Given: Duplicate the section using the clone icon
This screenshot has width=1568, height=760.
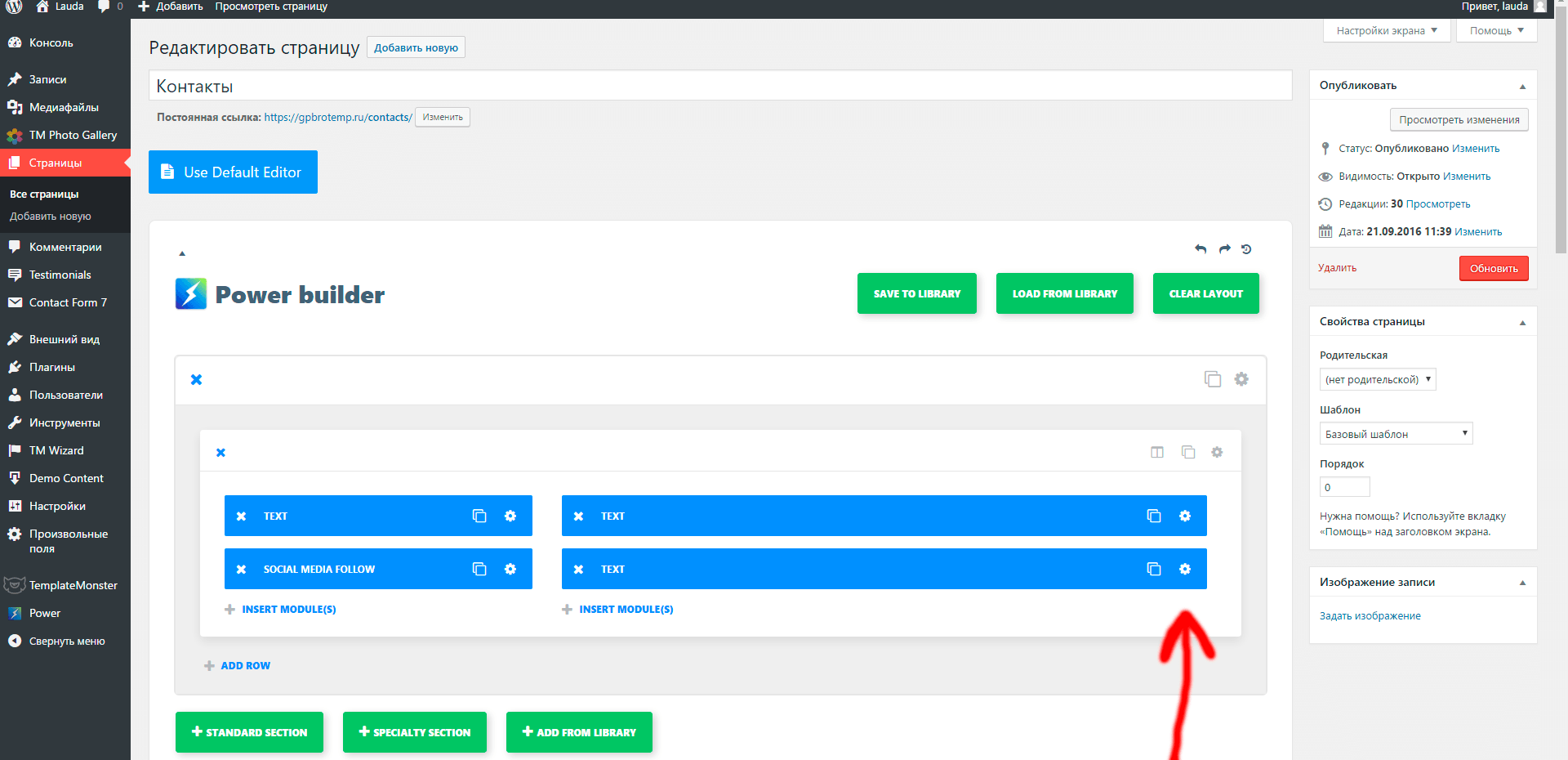Looking at the screenshot, I should tap(1213, 379).
